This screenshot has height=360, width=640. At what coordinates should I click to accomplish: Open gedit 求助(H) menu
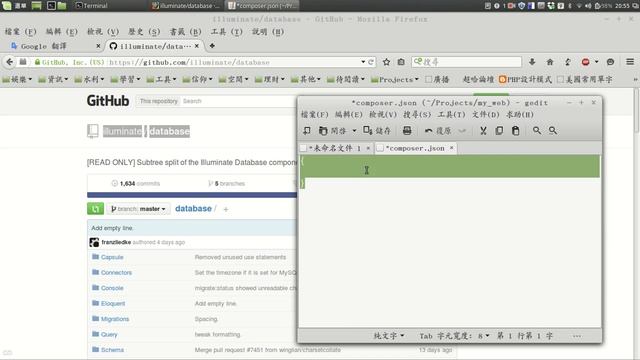pyautogui.click(x=520, y=115)
